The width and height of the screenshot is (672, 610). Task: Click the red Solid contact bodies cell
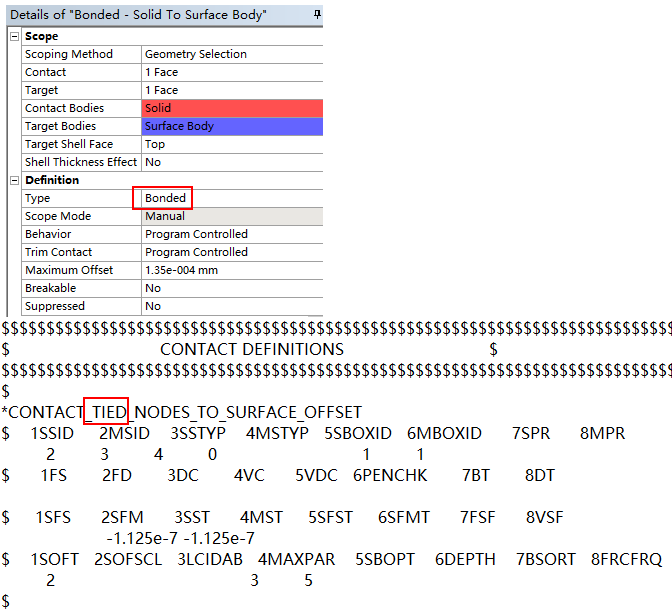(x=232, y=108)
